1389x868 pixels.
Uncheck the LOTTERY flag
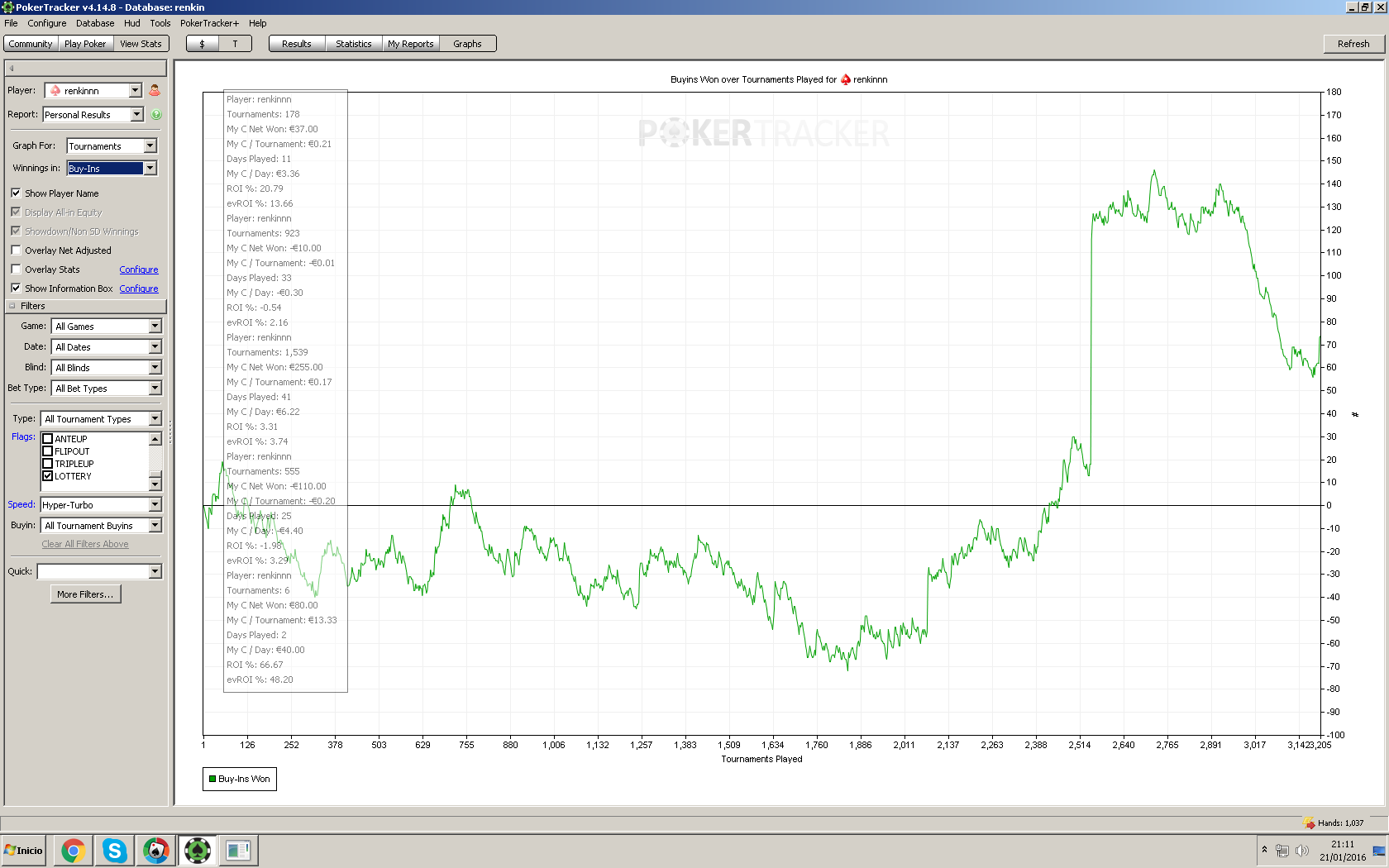[48, 476]
